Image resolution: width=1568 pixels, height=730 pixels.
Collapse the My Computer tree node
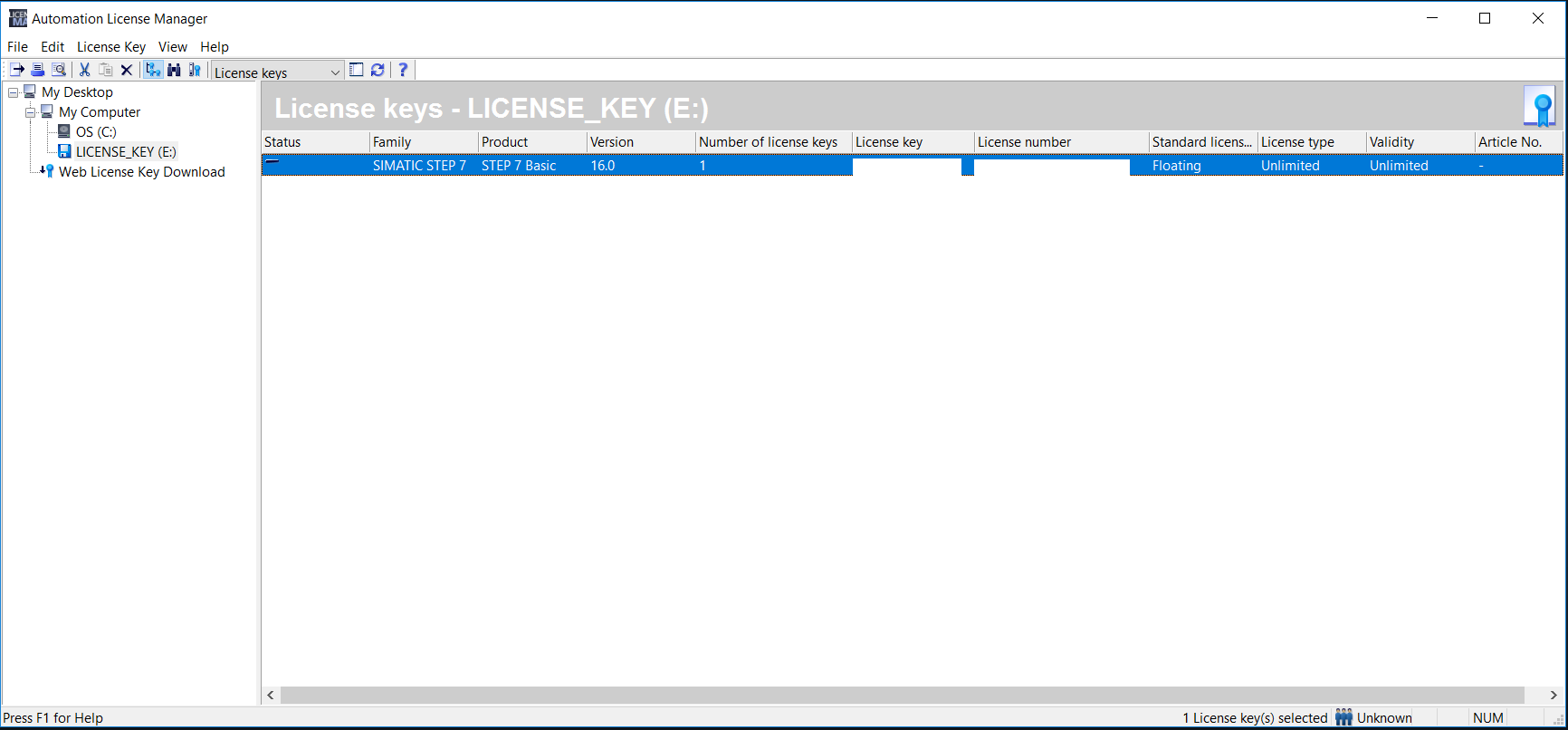(x=30, y=112)
